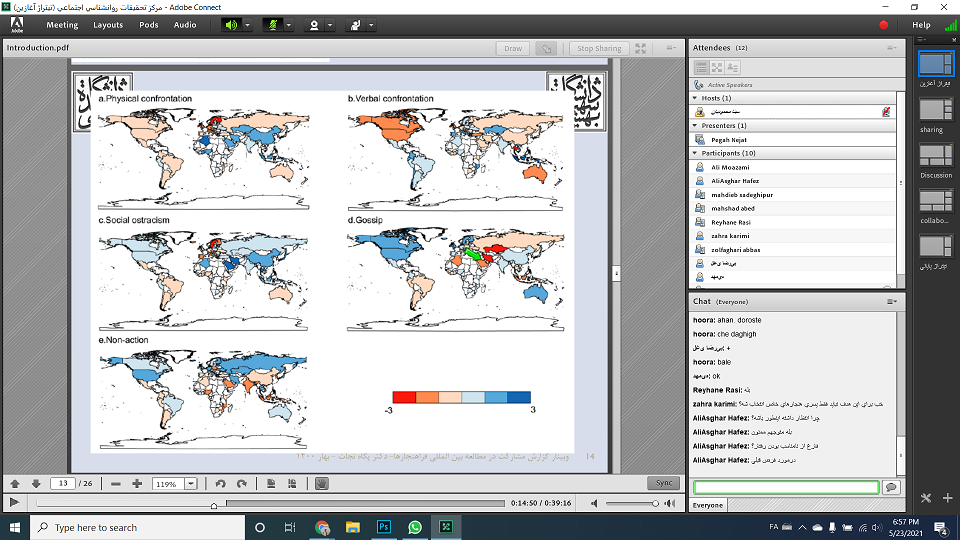Zoom in on the document
Viewport: 960px width, 540px height.
coord(137,484)
